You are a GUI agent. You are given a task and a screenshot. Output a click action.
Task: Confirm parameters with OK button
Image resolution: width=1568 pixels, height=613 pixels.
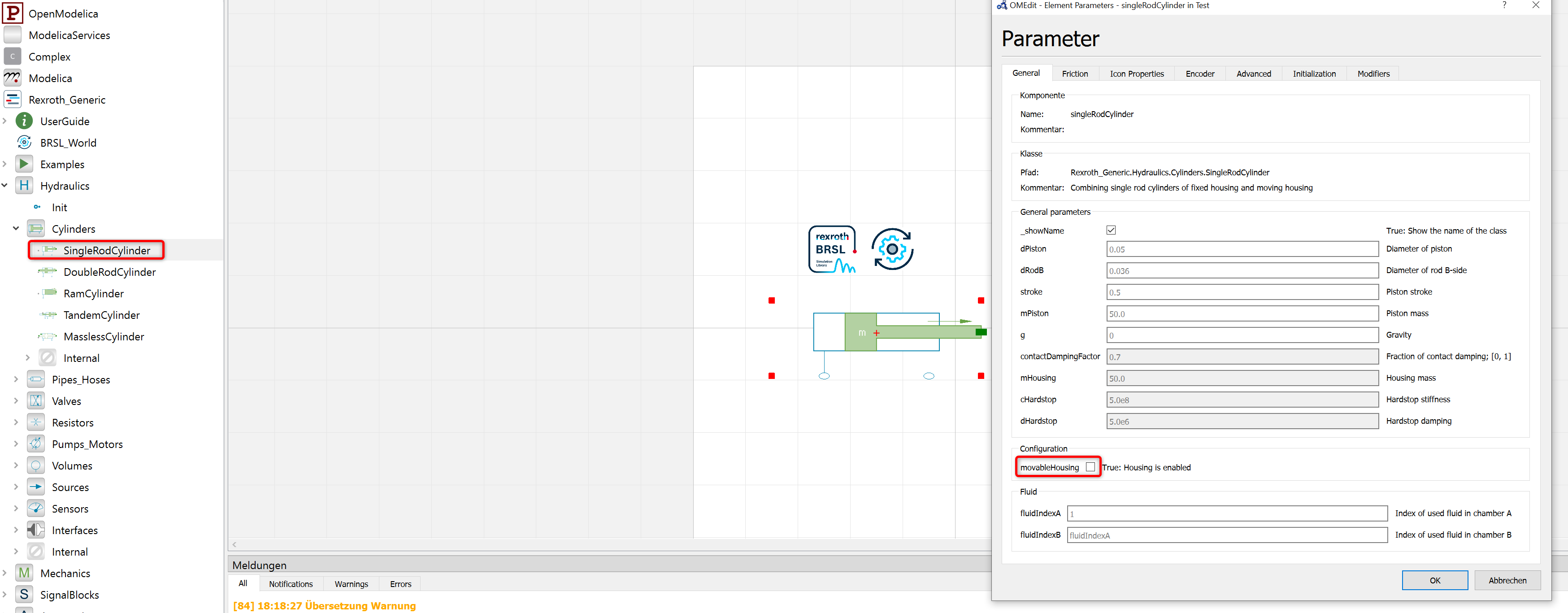(x=1435, y=580)
